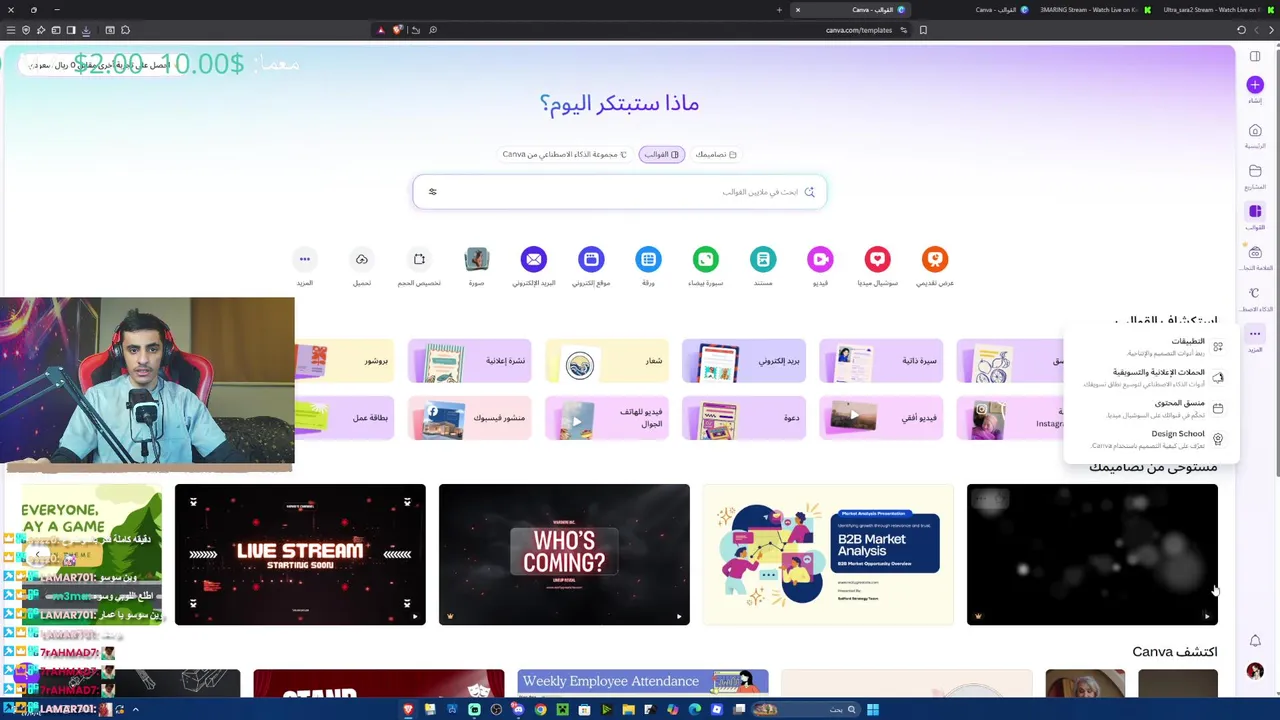The height and width of the screenshot is (720, 1280).
Task: Open the Invitation (دعوة) template category
Action: tap(744, 418)
